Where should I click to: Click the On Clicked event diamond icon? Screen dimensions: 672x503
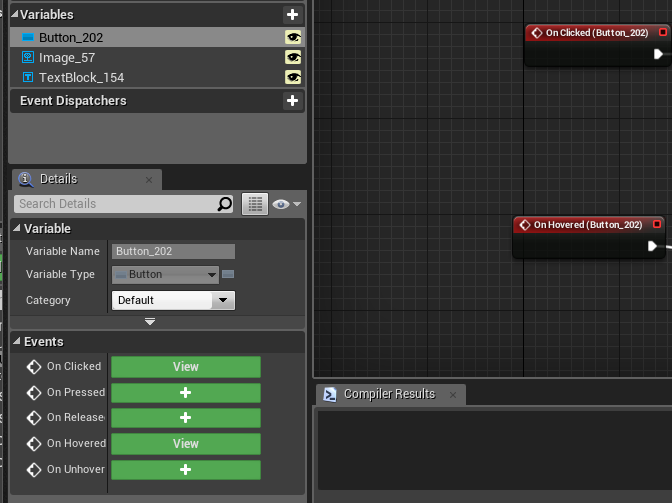point(34,367)
